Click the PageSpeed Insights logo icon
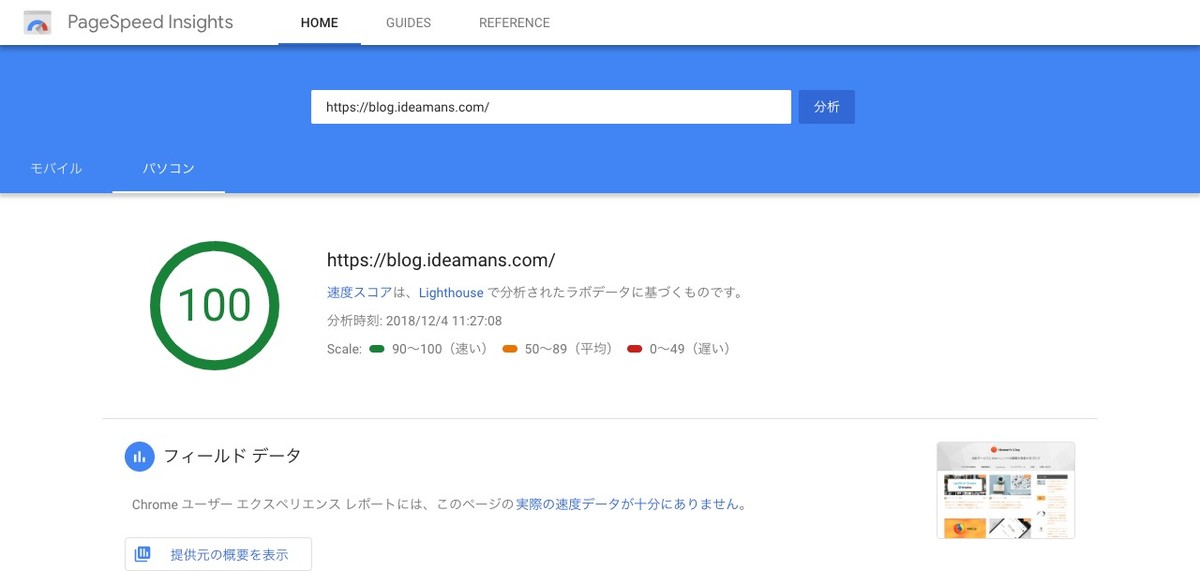The height and width of the screenshot is (571, 1200). pyautogui.click(x=37, y=22)
